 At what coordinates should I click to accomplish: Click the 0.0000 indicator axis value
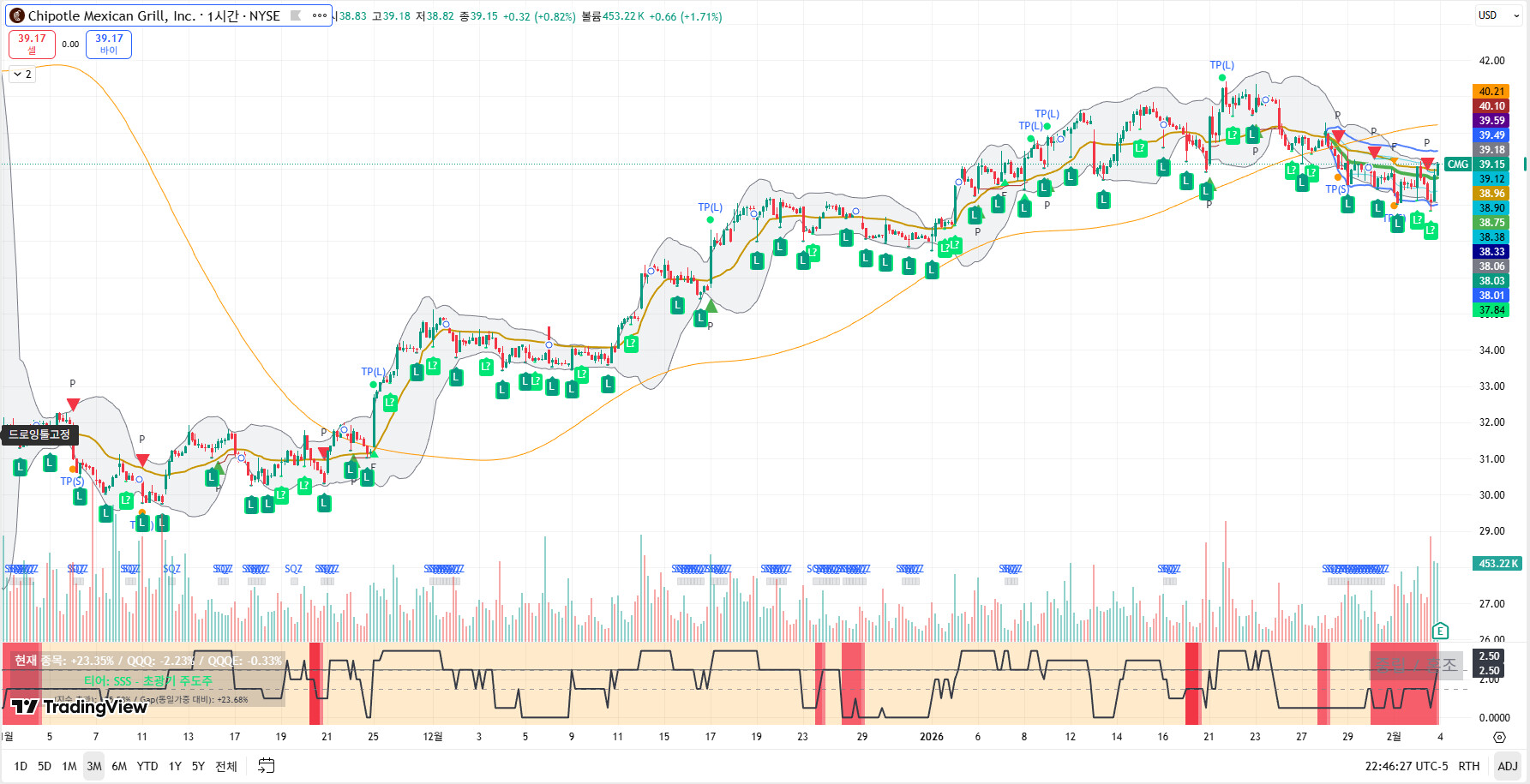(1494, 718)
